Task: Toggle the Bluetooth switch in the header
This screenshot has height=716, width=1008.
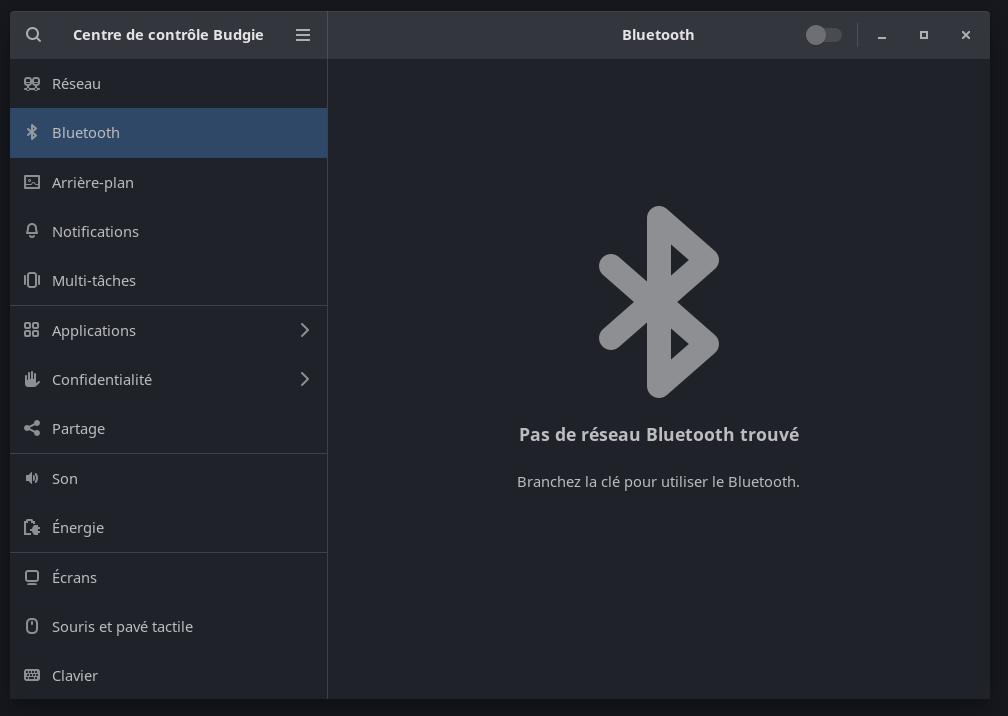Action: pyautogui.click(x=824, y=35)
